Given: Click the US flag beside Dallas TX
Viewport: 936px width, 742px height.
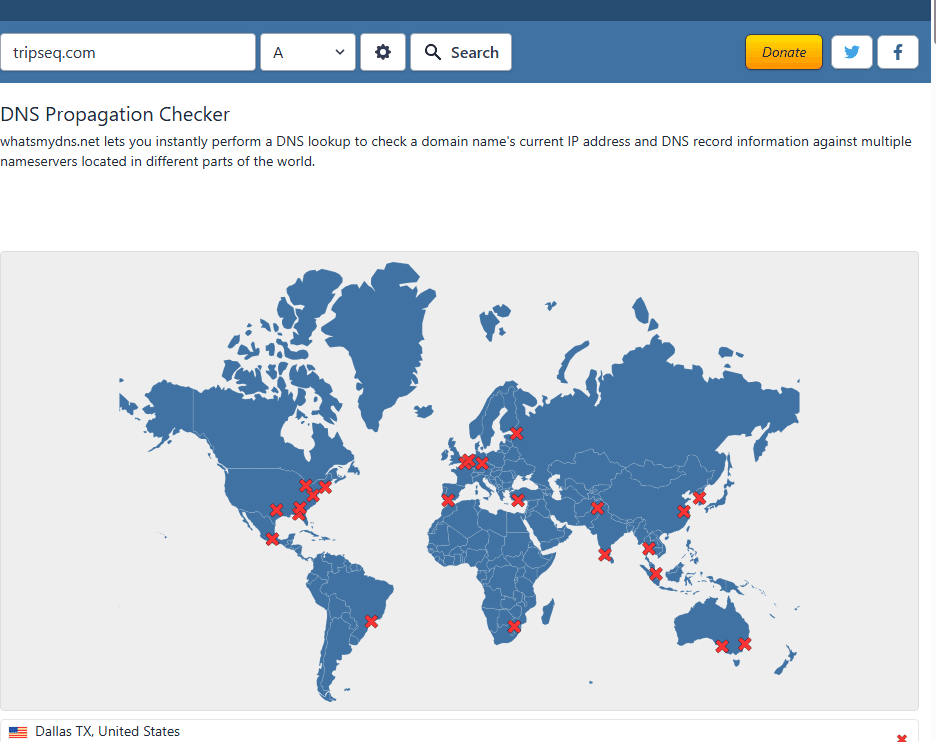Looking at the screenshot, I should pos(18,732).
